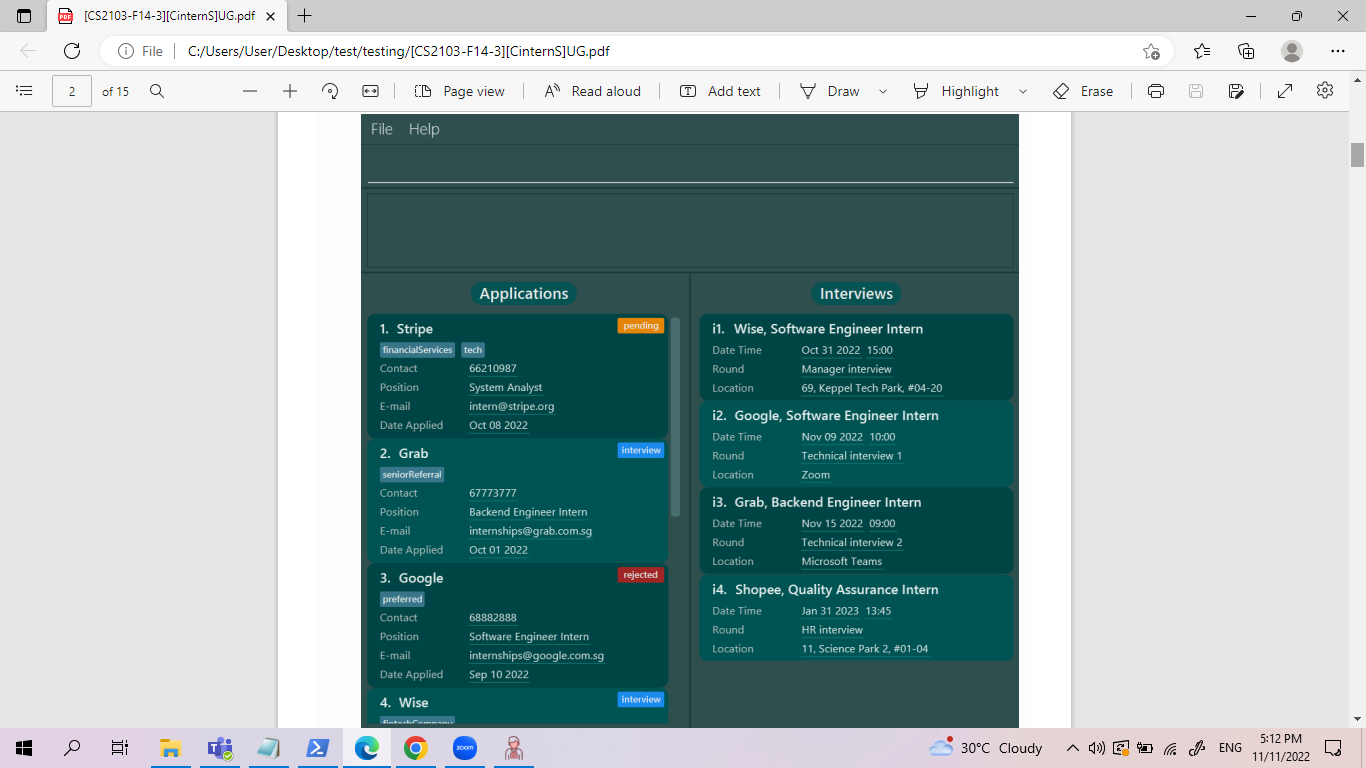The image size is (1366, 768).
Task: Select the i4. Shopee interview title
Action: (x=825, y=590)
